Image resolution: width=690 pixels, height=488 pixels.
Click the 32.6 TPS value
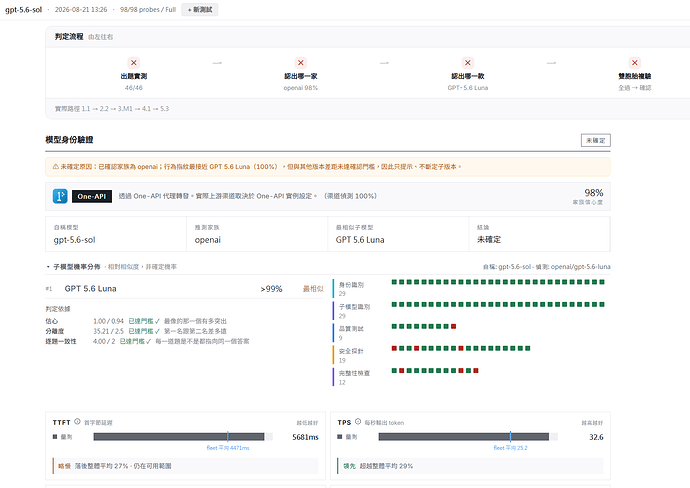click(x=596, y=437)
